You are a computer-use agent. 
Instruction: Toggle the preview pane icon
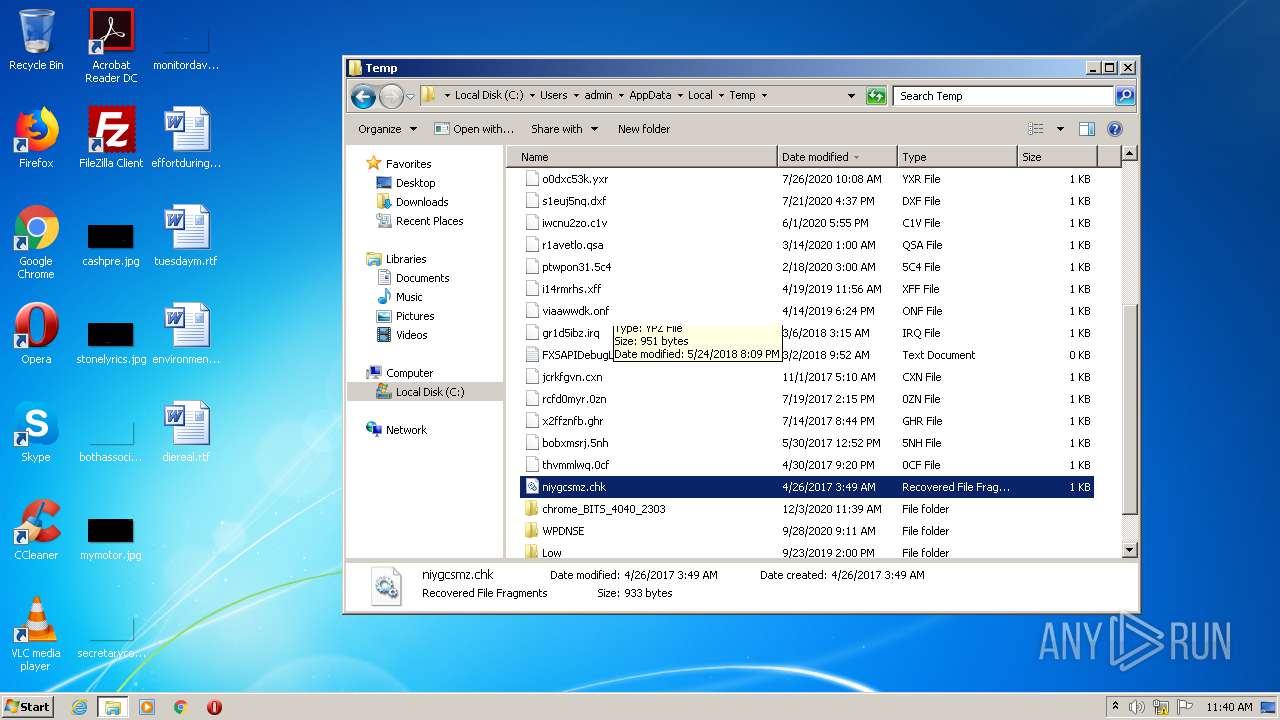click(1087, 129)
